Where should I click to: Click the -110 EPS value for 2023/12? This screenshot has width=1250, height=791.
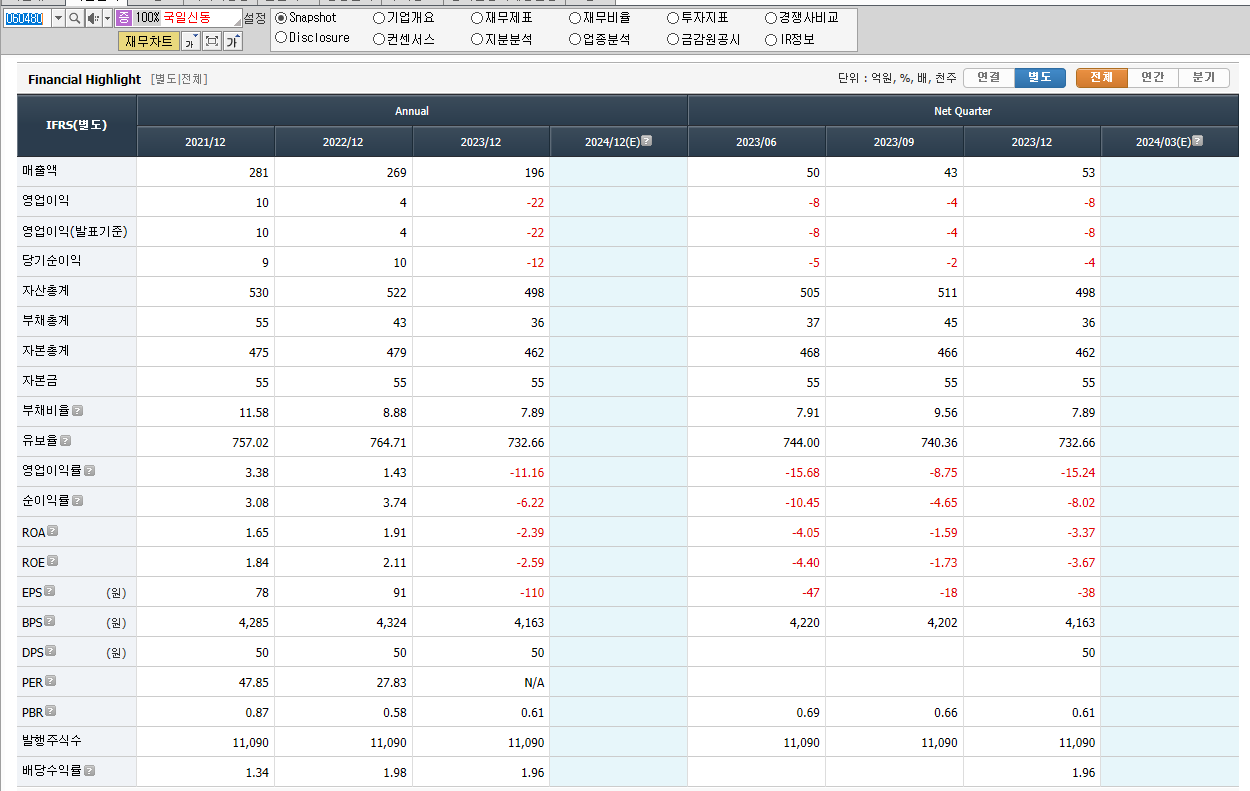click(x=531, y=592)
